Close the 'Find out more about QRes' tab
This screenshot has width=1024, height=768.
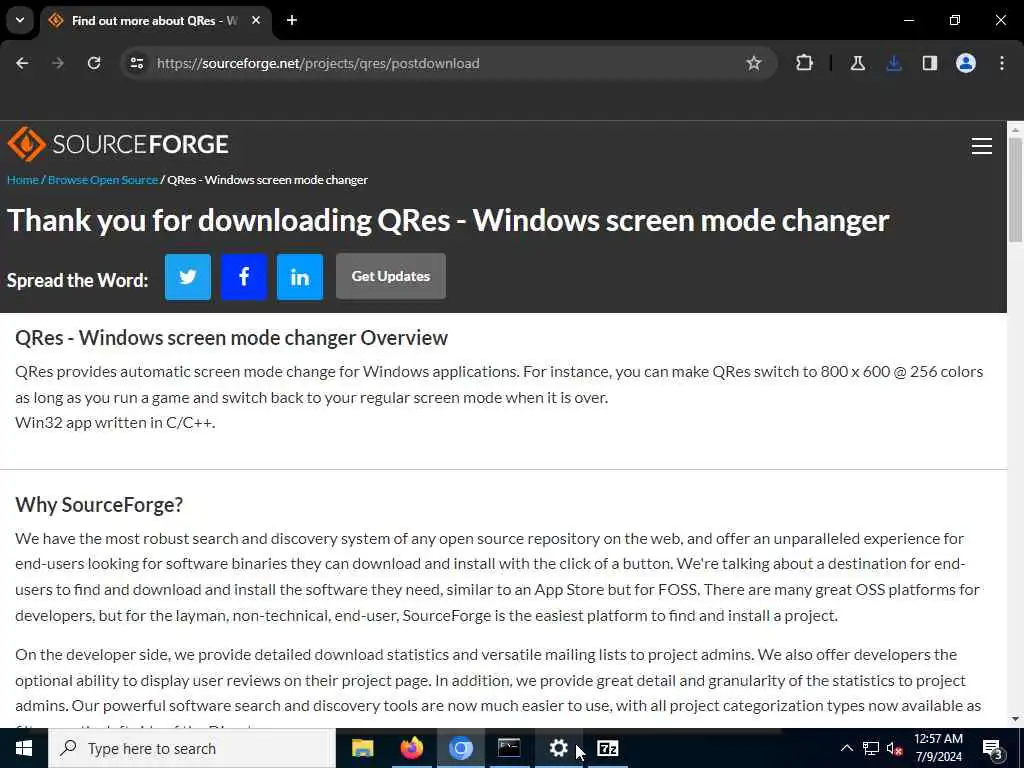click(256, 20)
